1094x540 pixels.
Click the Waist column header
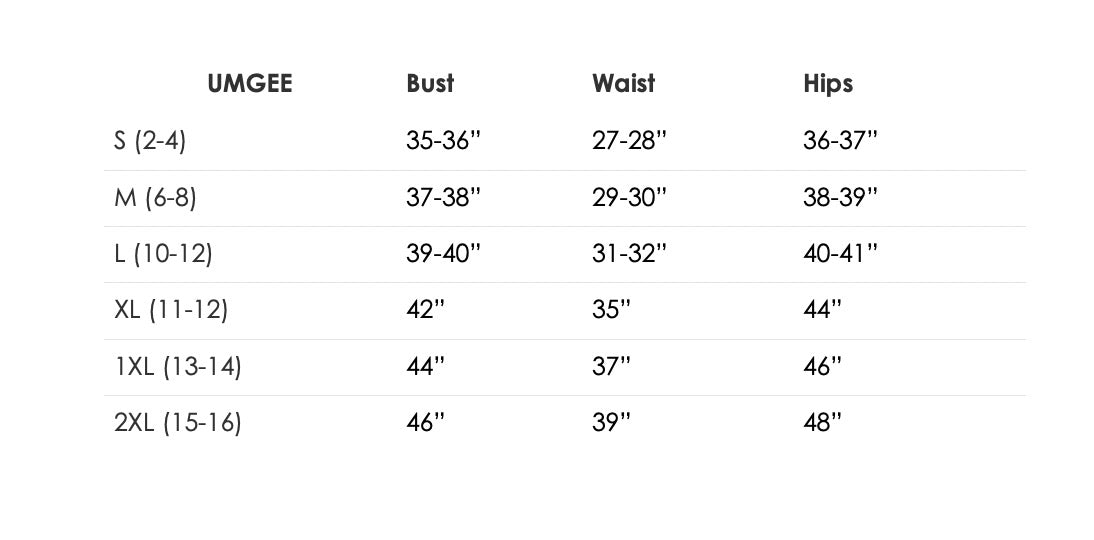[x=623, y=84]
